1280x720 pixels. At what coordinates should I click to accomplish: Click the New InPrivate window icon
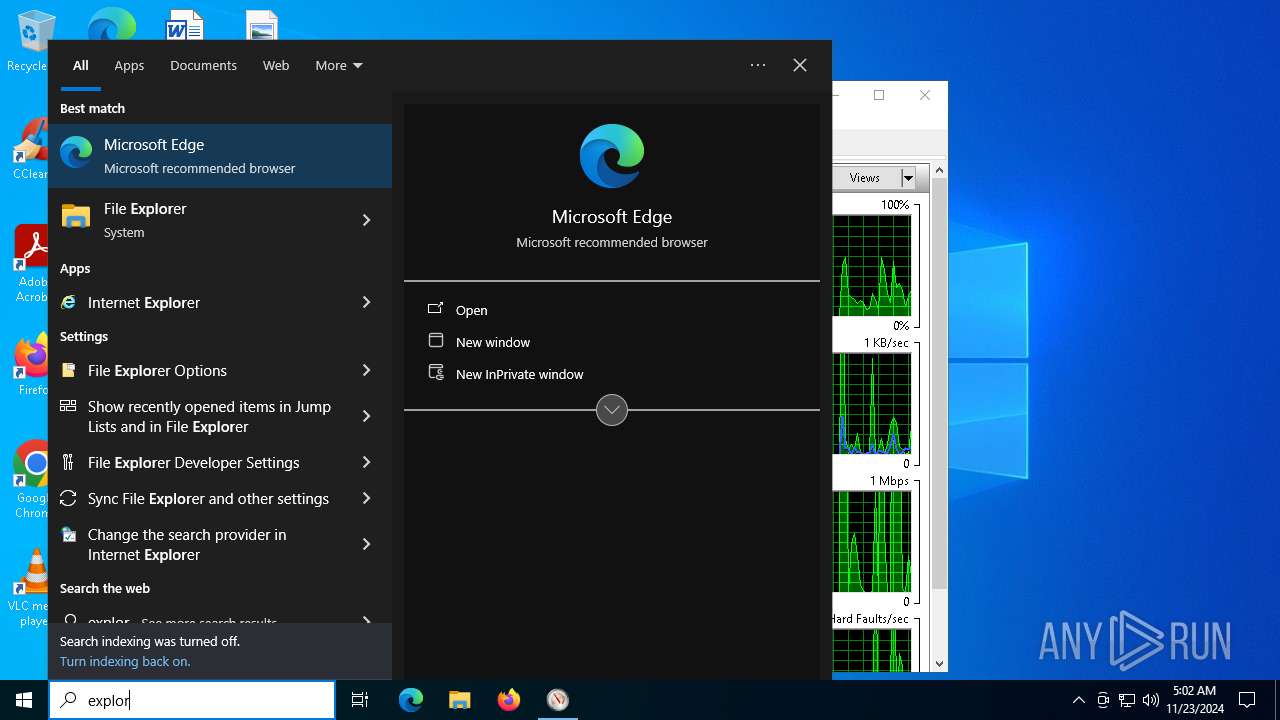[436, 373]
